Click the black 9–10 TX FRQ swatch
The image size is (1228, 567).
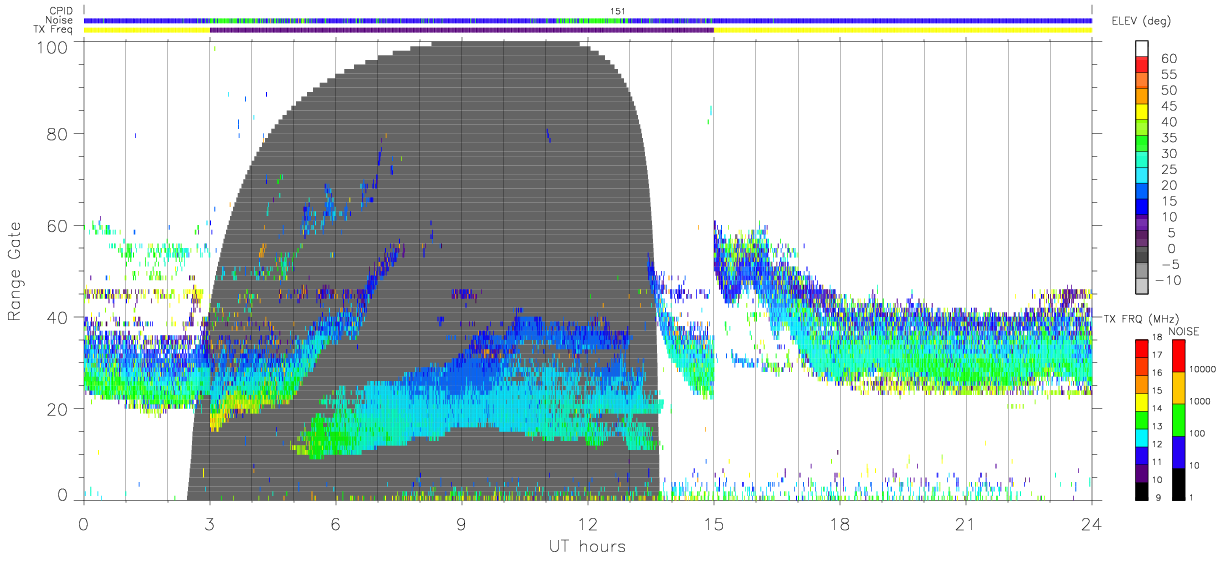pos(1143,491)
